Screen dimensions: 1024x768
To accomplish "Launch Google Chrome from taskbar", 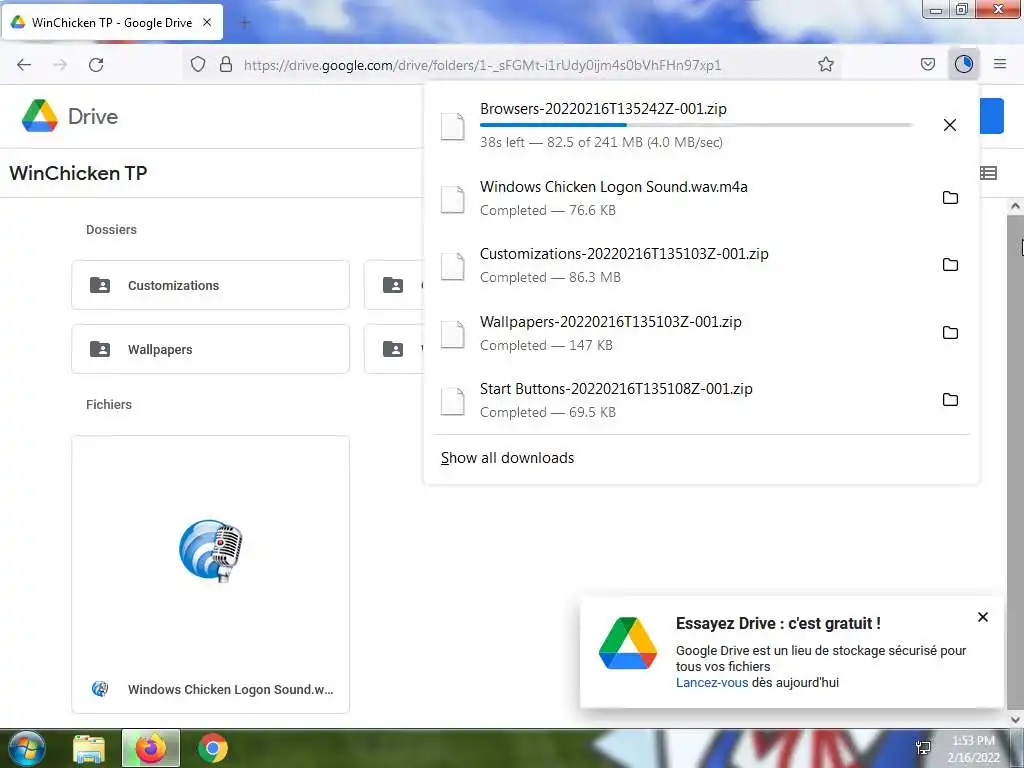I will (x=212, y=748).
